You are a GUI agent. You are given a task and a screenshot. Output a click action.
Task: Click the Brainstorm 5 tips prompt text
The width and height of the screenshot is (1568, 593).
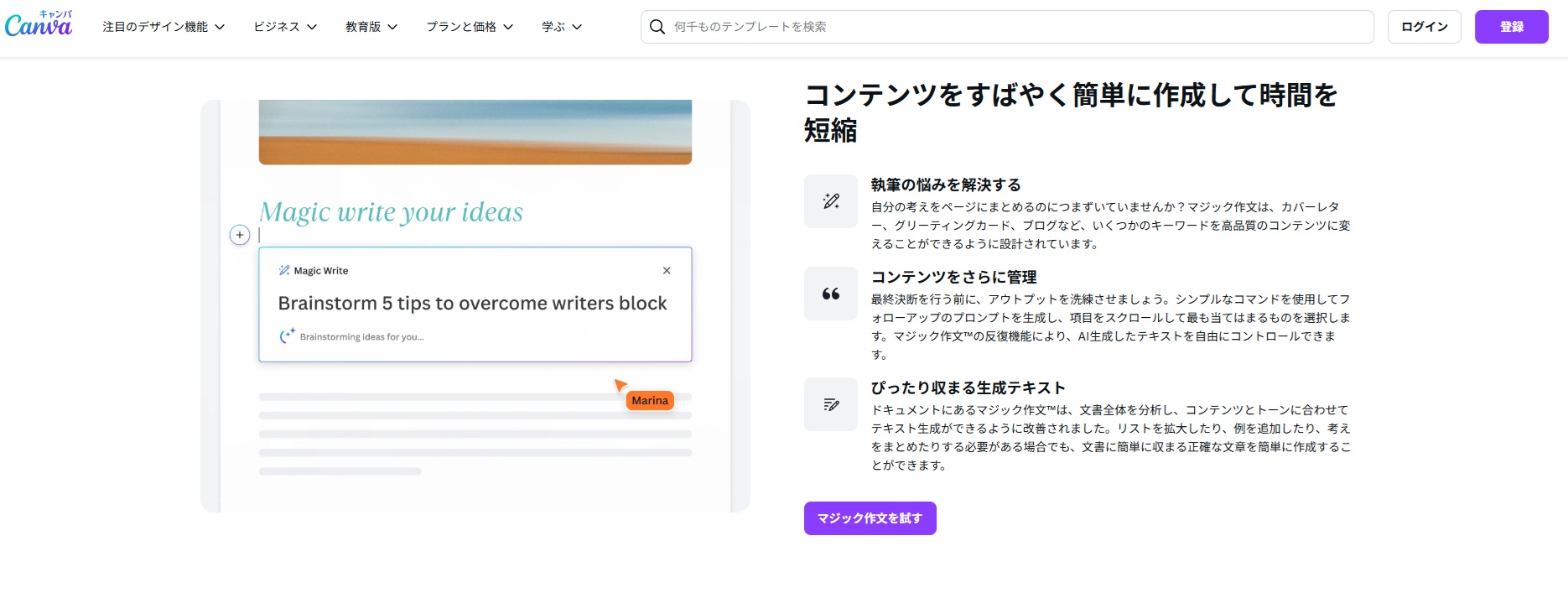click(x=472, y=303)
